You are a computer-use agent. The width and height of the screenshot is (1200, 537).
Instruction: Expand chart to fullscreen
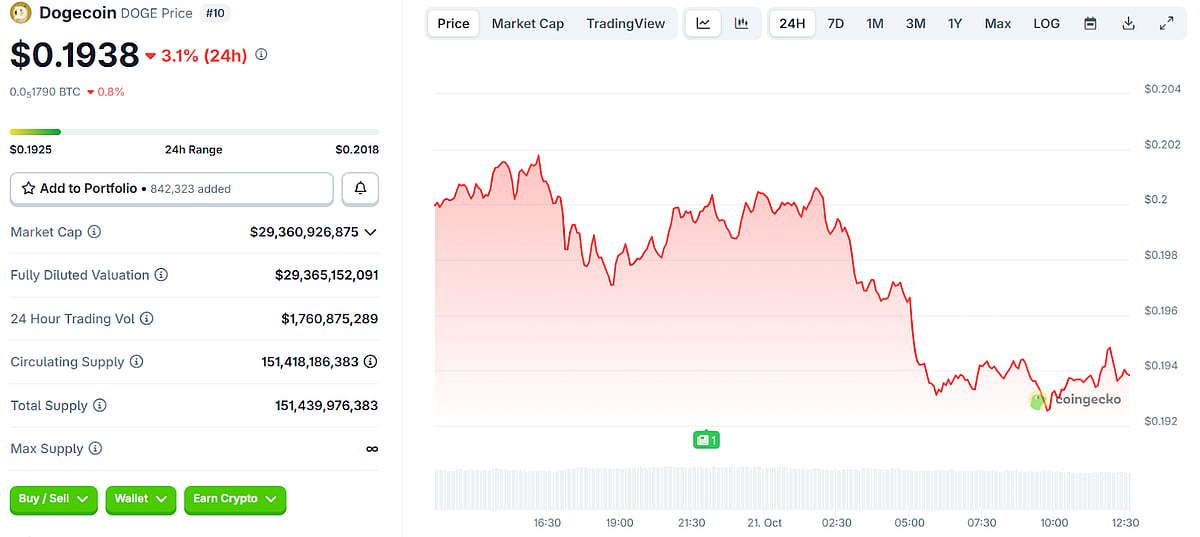click(x=1167, y=23)
